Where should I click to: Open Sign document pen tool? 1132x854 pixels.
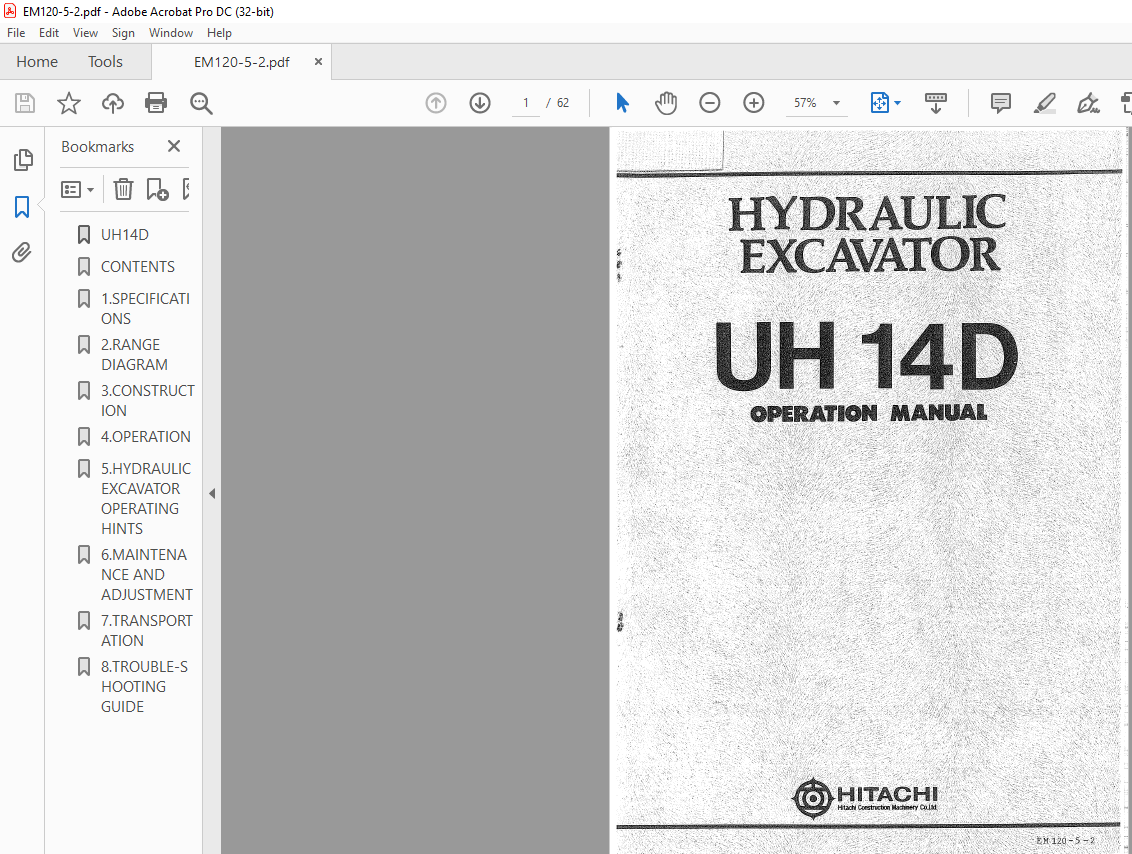pos(1088,103)
